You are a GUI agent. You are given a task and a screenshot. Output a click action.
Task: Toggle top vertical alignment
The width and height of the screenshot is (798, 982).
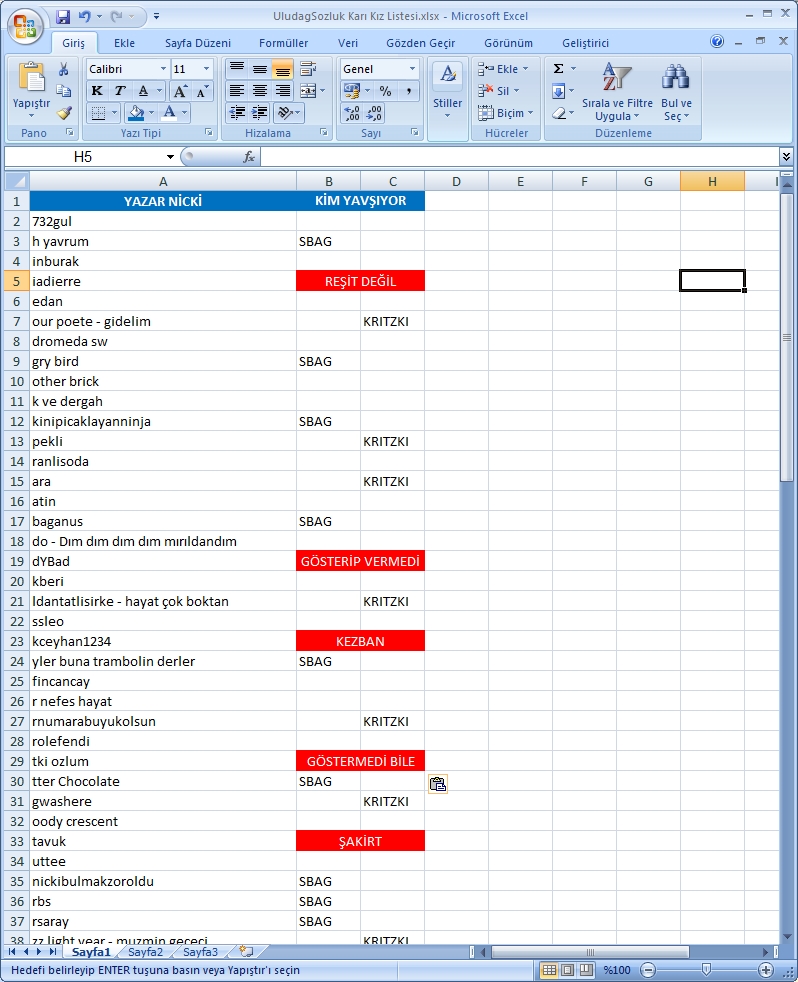click(x=237, y=69)
